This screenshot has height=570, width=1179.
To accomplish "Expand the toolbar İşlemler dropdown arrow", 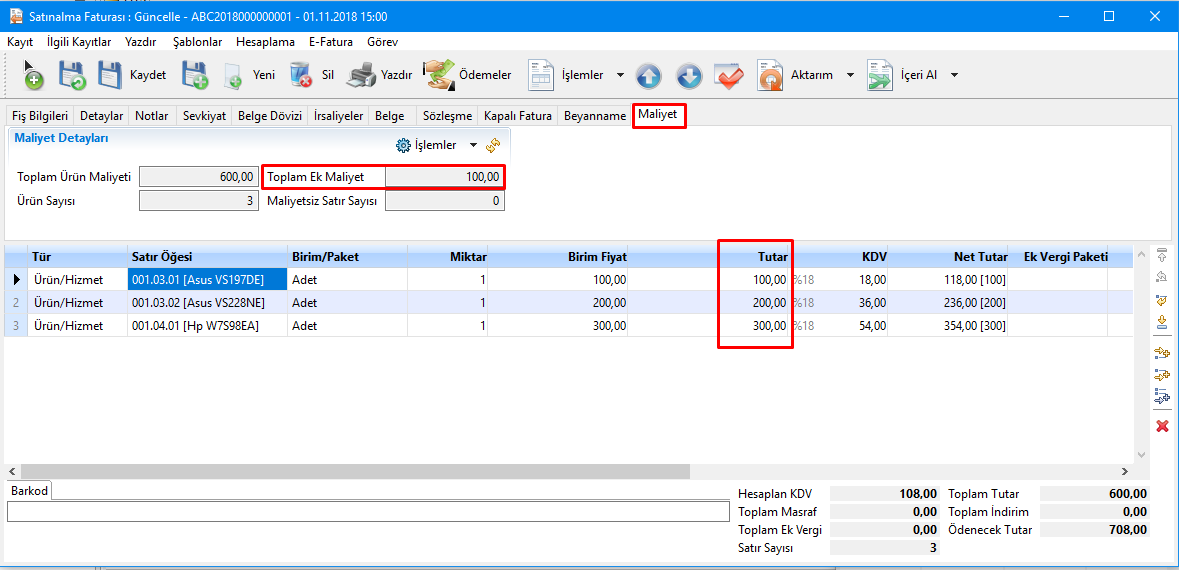I will pos(620,75).
